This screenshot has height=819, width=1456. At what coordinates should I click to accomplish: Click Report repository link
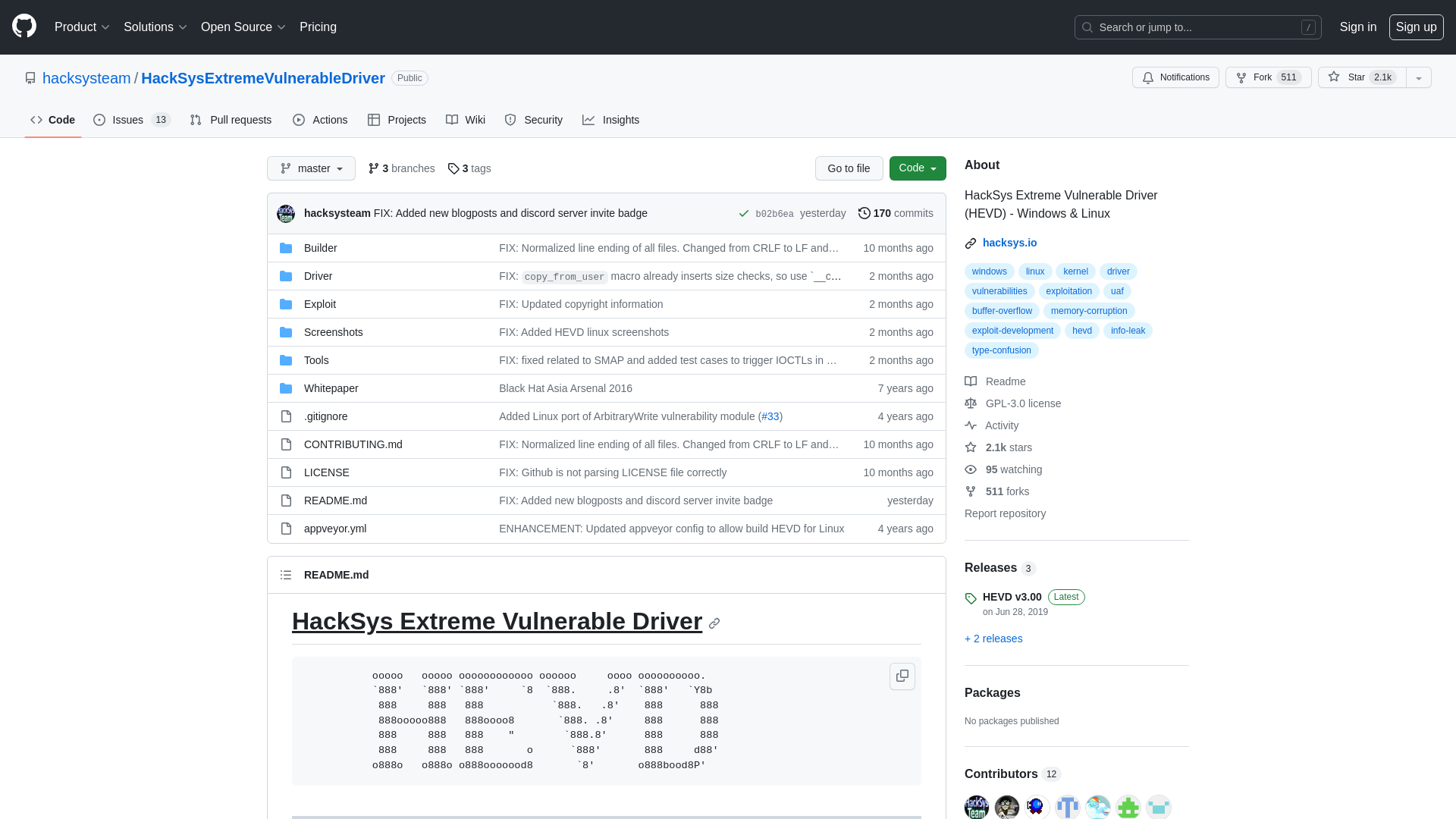[1005, 513]
